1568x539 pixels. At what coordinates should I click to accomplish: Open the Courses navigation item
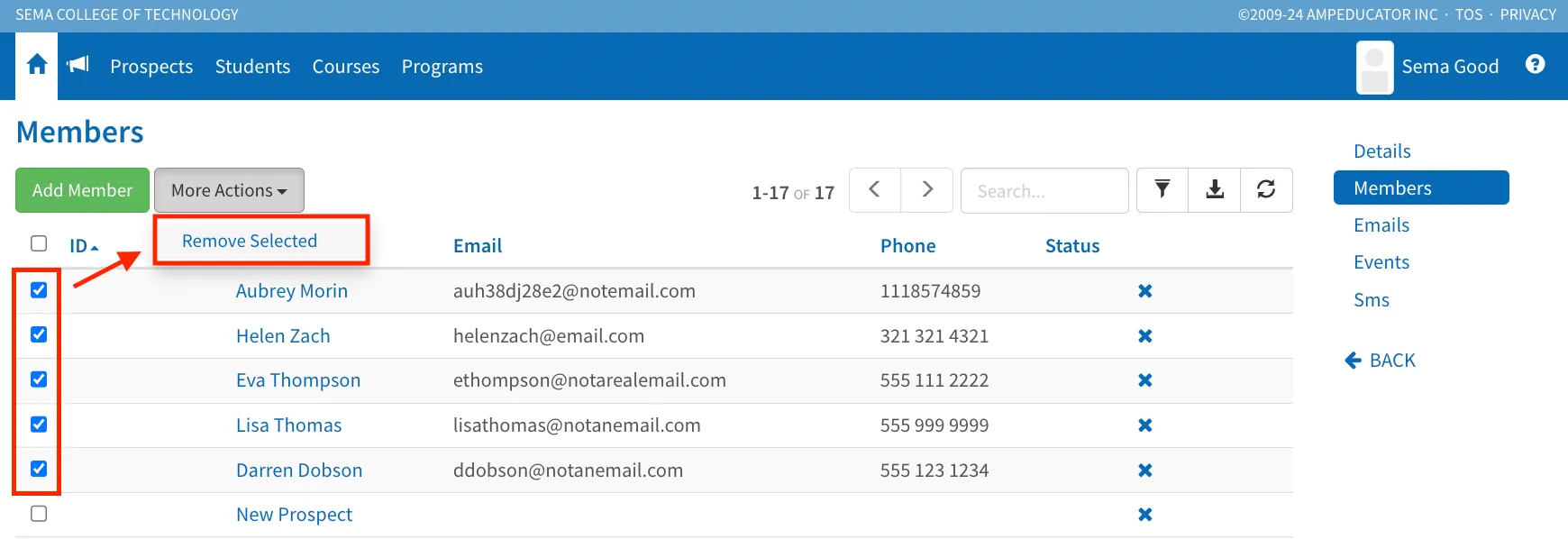click(346, 67)
